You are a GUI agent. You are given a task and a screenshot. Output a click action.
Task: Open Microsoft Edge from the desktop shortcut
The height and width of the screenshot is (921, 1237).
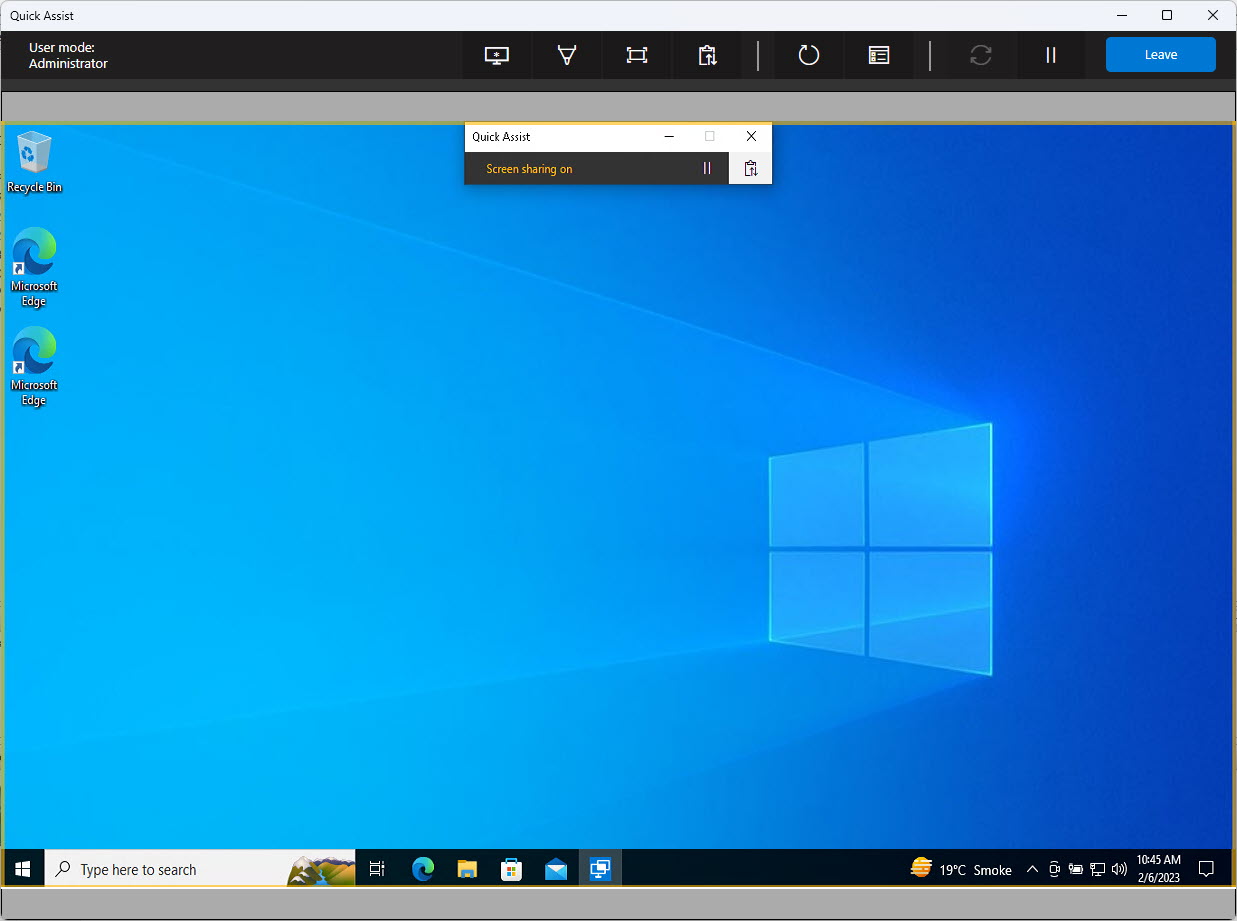(34, 265)
